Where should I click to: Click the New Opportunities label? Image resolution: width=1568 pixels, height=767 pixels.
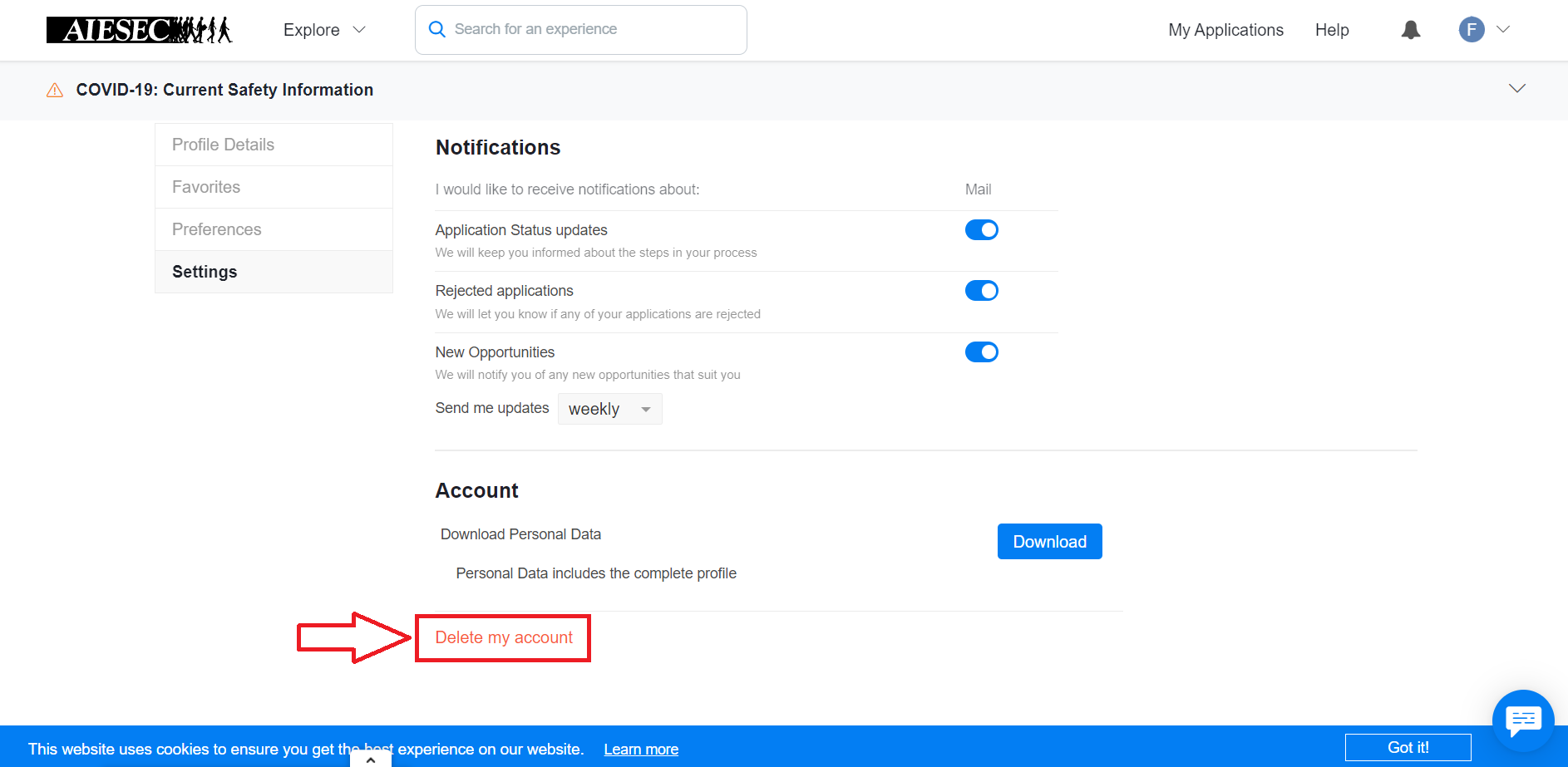tap(495, 352)
